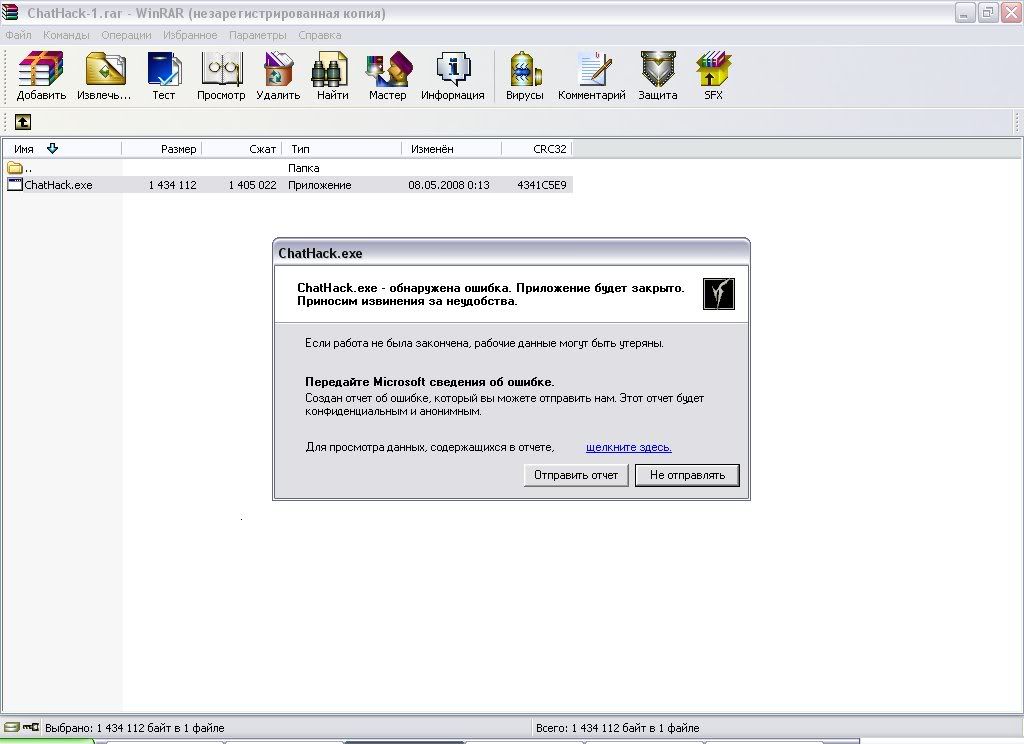Sort by the Тип column header
The image size is (1024, 744).
click(342, 149)
